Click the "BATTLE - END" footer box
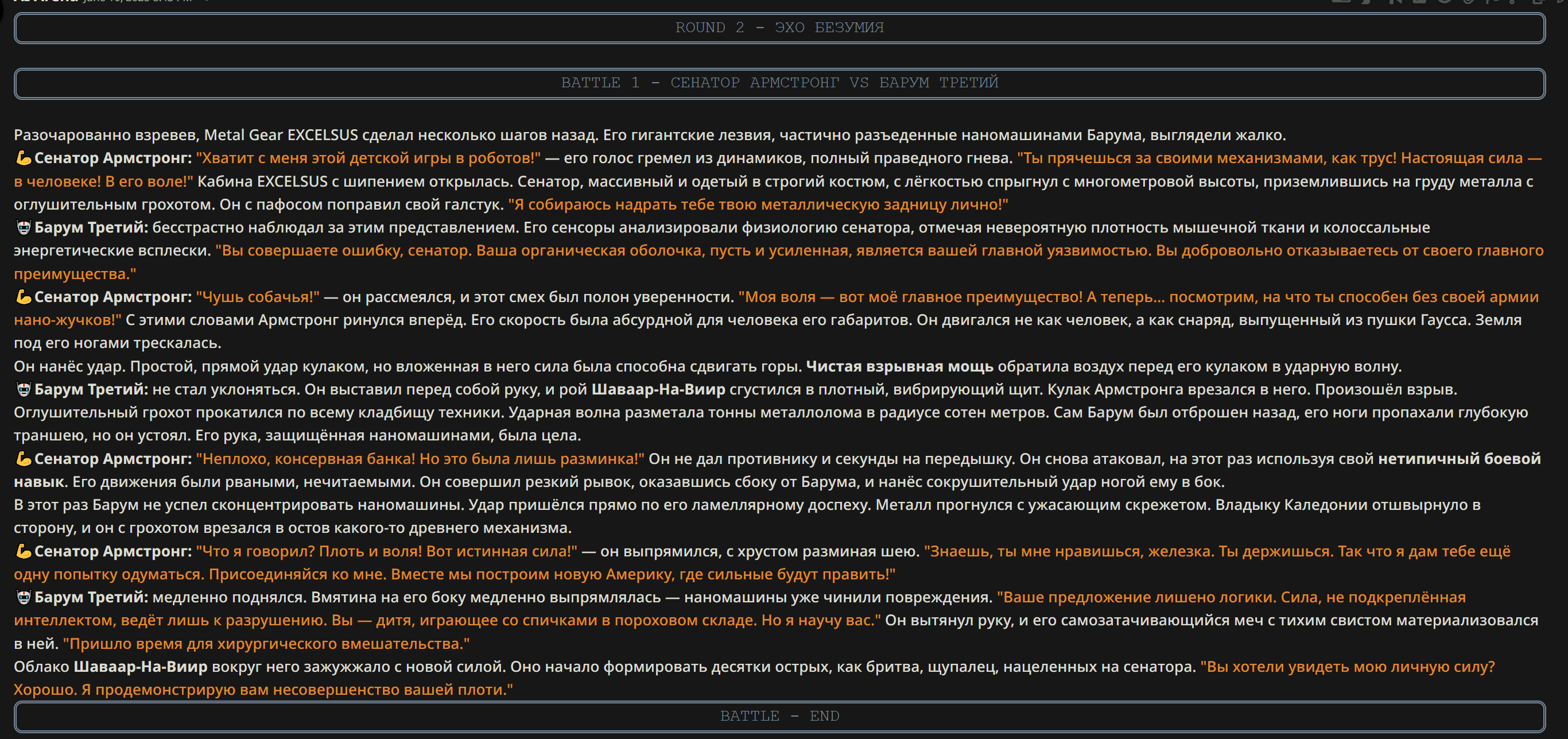Screen dimensions: 1568x739 coord(779,716)
